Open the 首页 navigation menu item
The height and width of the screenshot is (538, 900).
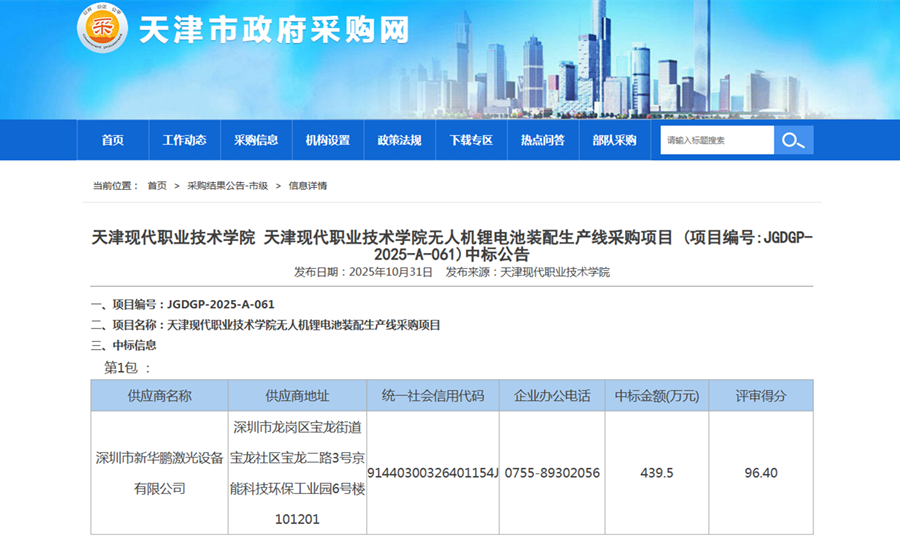pos(112,140)
